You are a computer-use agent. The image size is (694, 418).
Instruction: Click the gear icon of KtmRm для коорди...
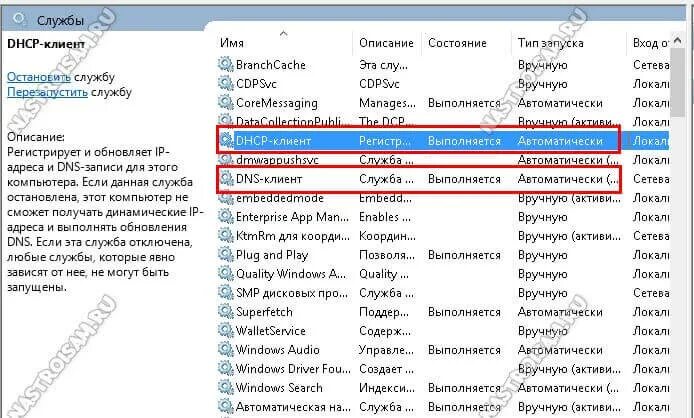[x=226, y=236]
